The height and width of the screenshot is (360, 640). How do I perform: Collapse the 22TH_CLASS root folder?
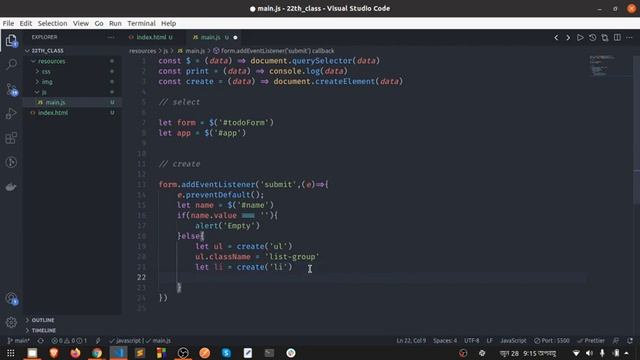pyautogui.click(x=47, y=51)
